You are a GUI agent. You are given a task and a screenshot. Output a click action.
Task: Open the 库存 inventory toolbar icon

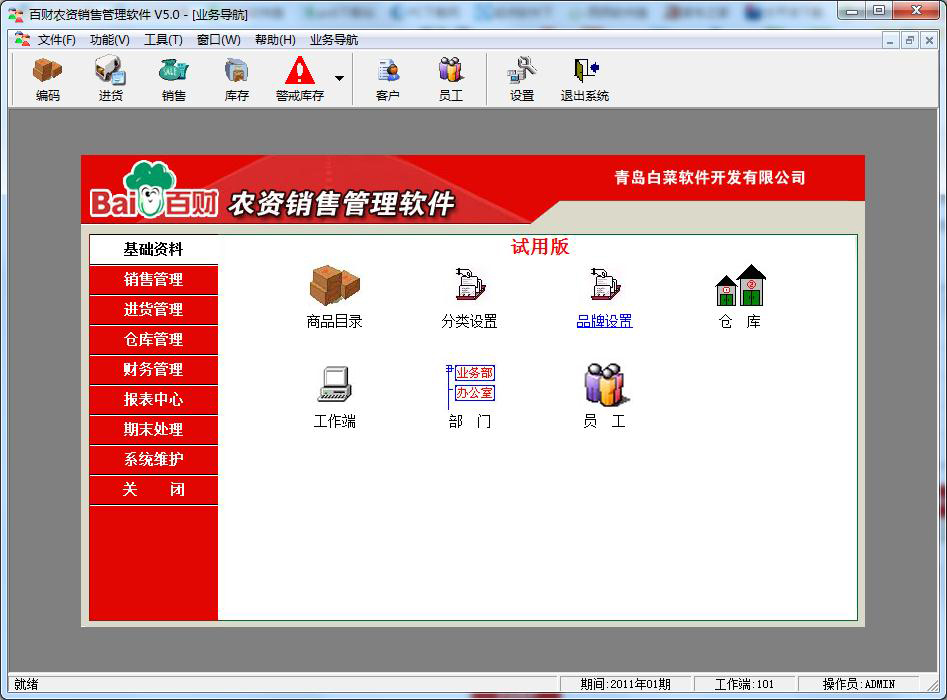click(237, 79)
